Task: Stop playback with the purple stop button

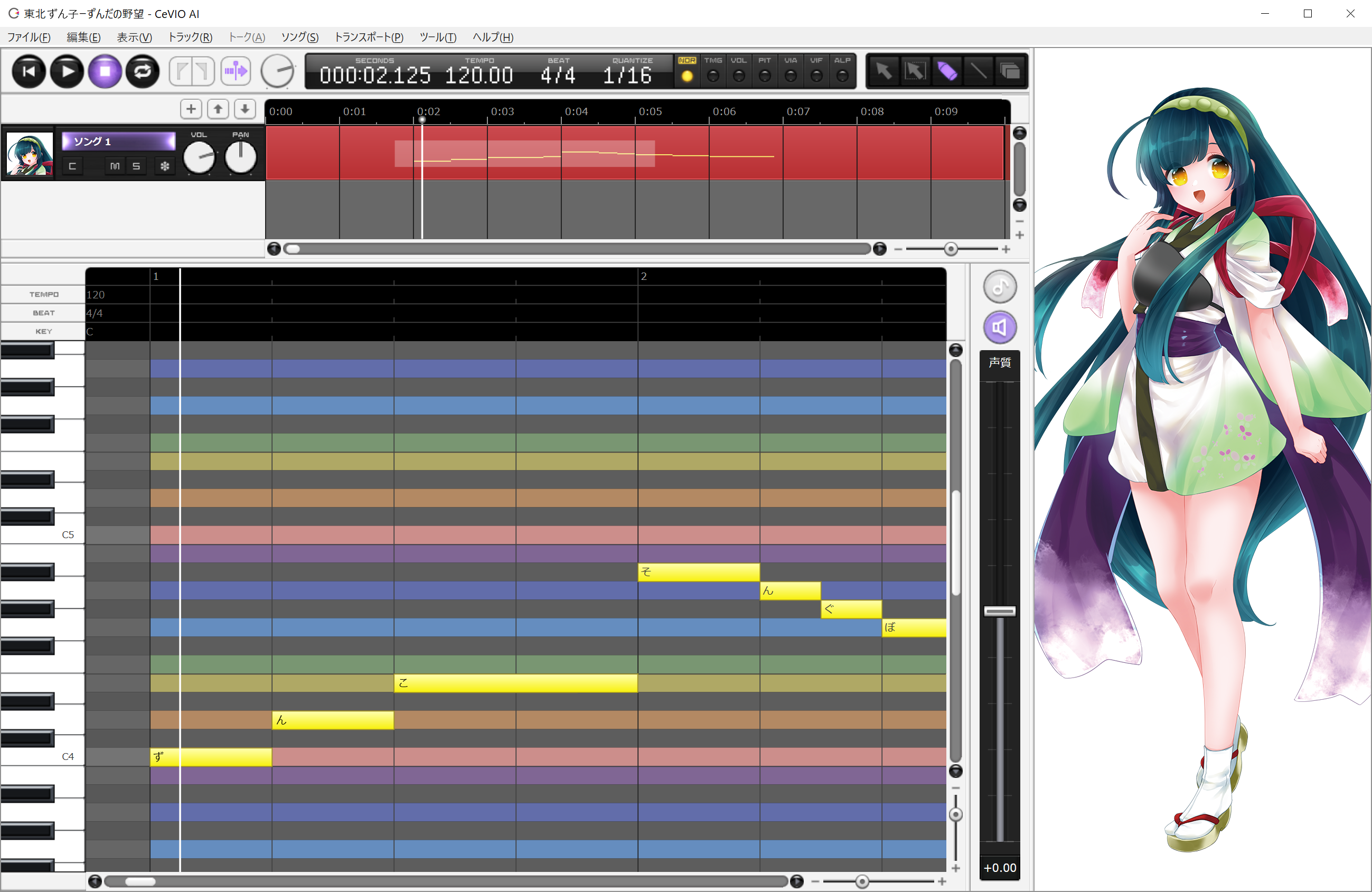Action: pyautogui.click(x=105, y=71)
